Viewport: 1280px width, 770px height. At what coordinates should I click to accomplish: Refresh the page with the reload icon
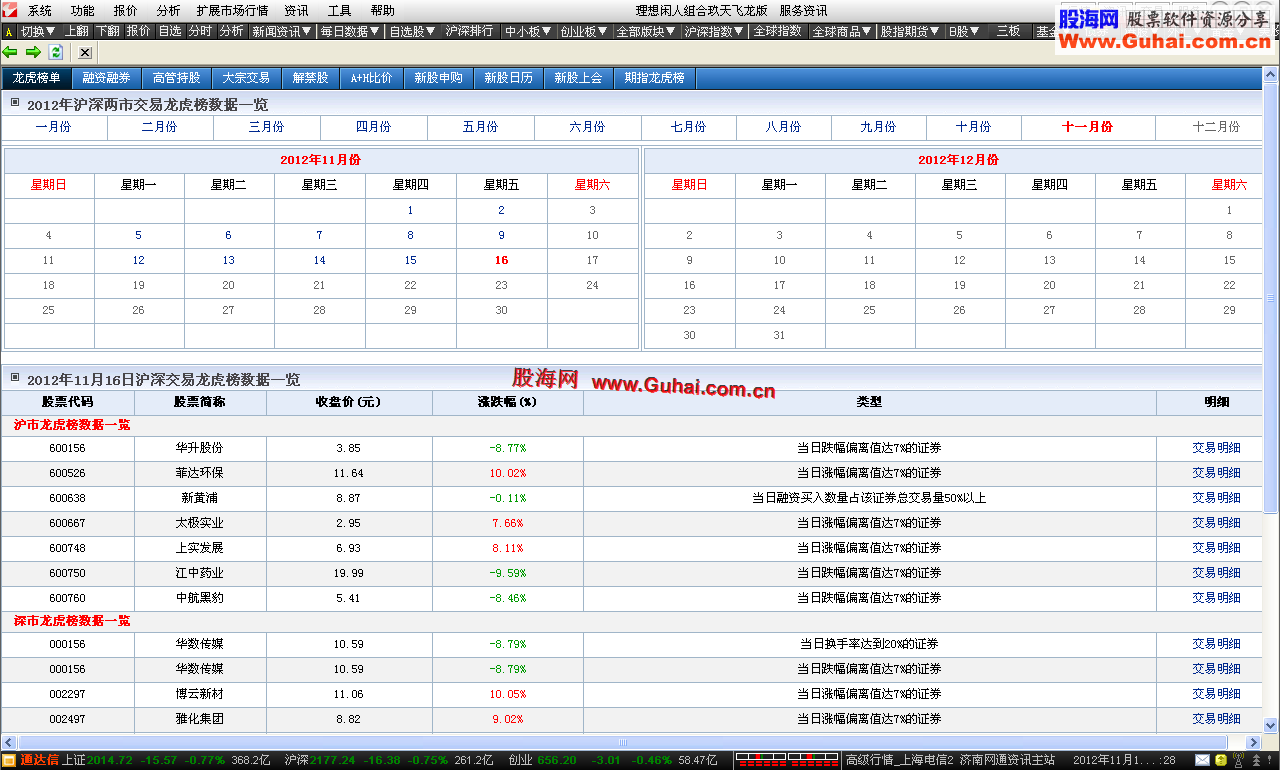click(56, 52)
